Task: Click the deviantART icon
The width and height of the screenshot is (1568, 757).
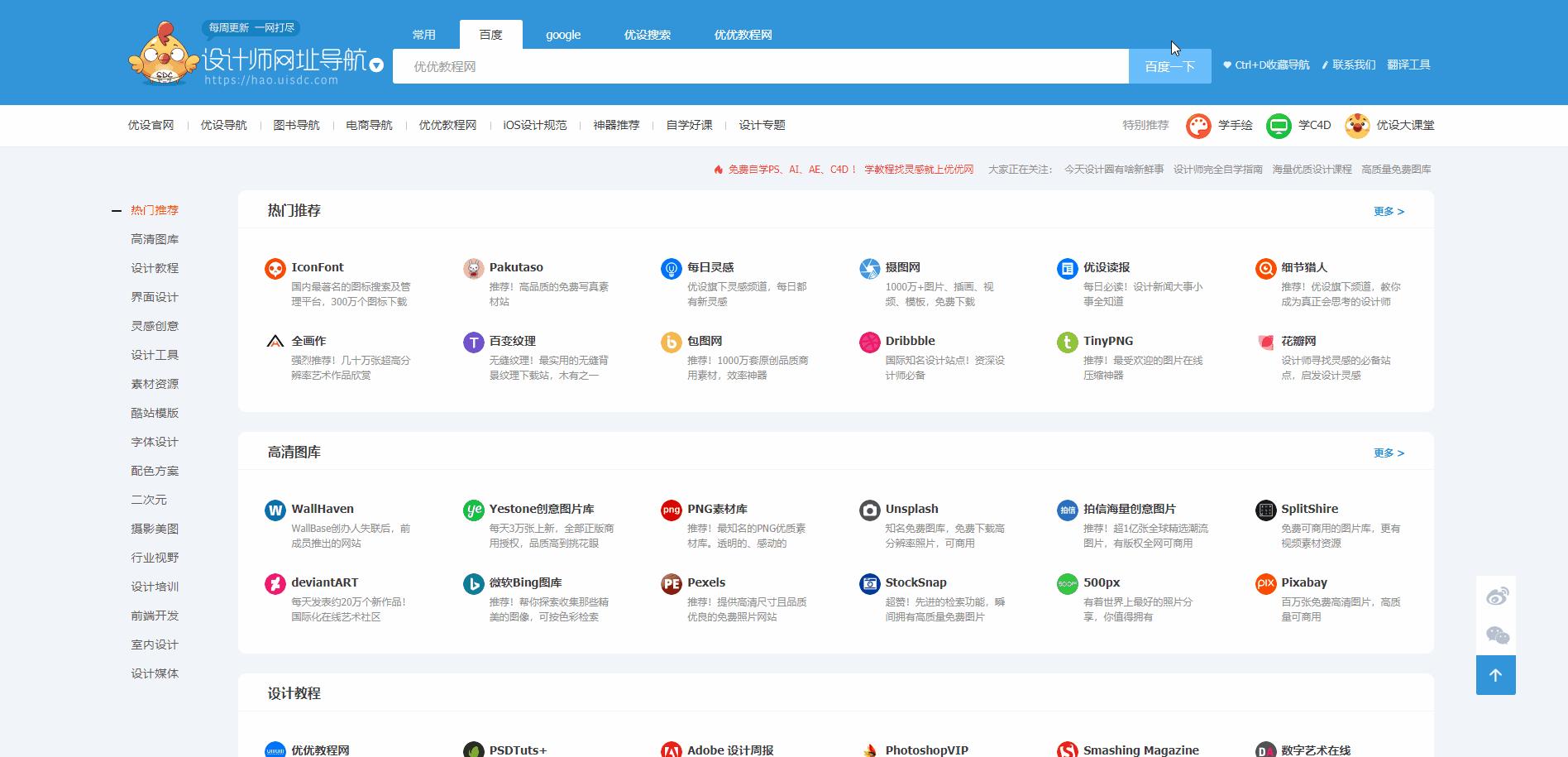Action: 275,584
